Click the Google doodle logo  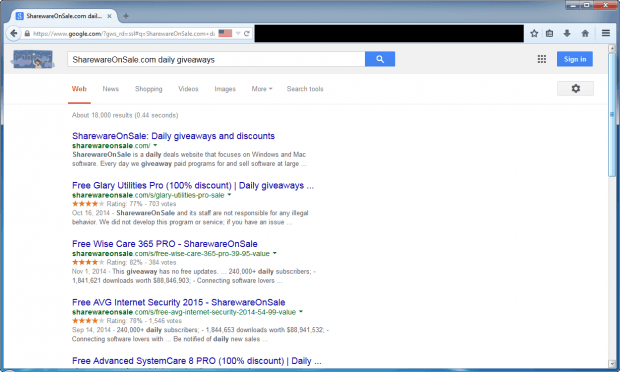(x=33, y=59)
